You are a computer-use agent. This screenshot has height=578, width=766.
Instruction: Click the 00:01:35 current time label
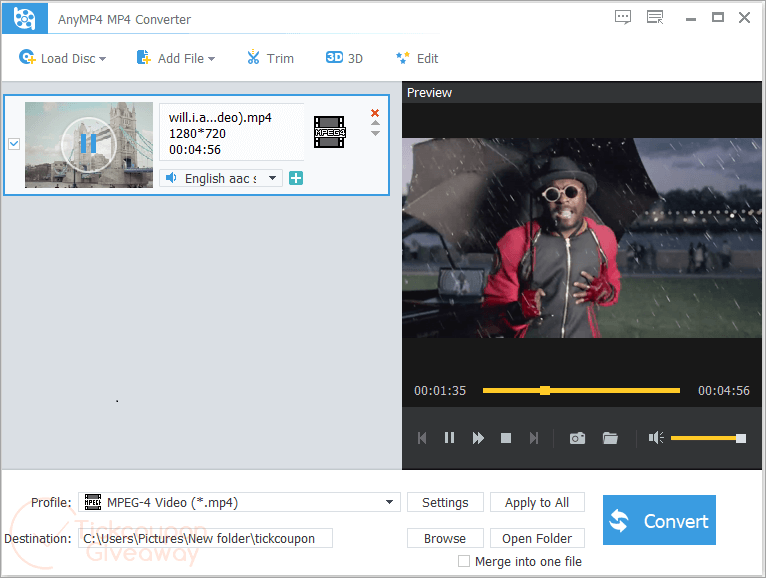(x=440, y=390)
